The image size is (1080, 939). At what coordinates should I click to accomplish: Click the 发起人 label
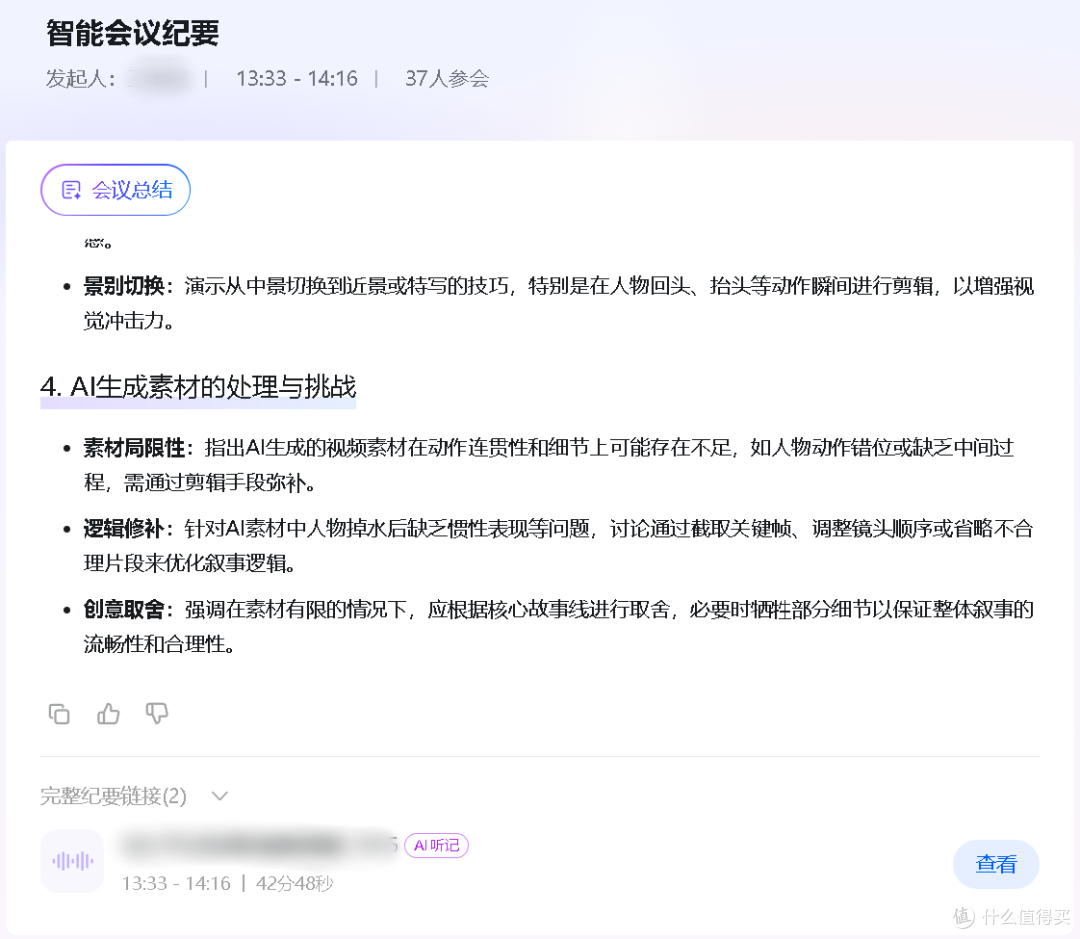click(x=80, y=79)
